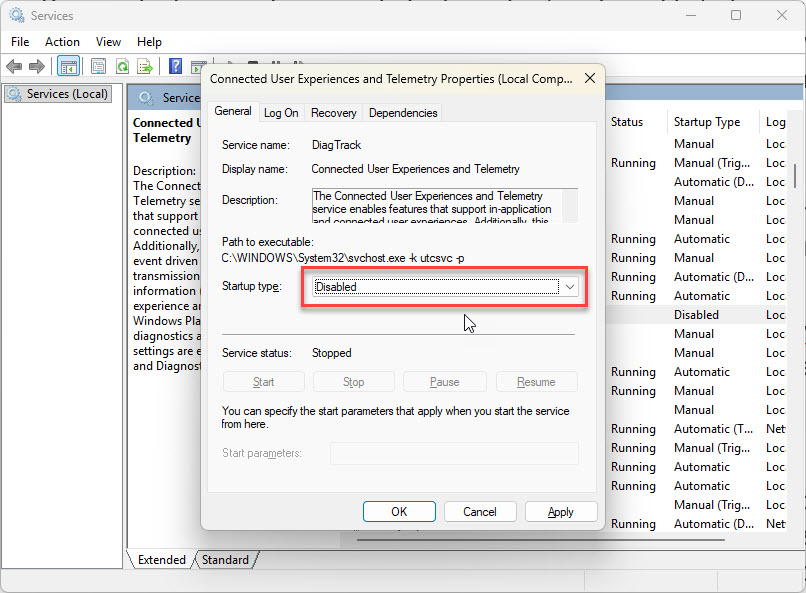Viewport: 806px width, 593px height.
Task: Click the display name Connected User Experiences text
Action: (415, 169)
